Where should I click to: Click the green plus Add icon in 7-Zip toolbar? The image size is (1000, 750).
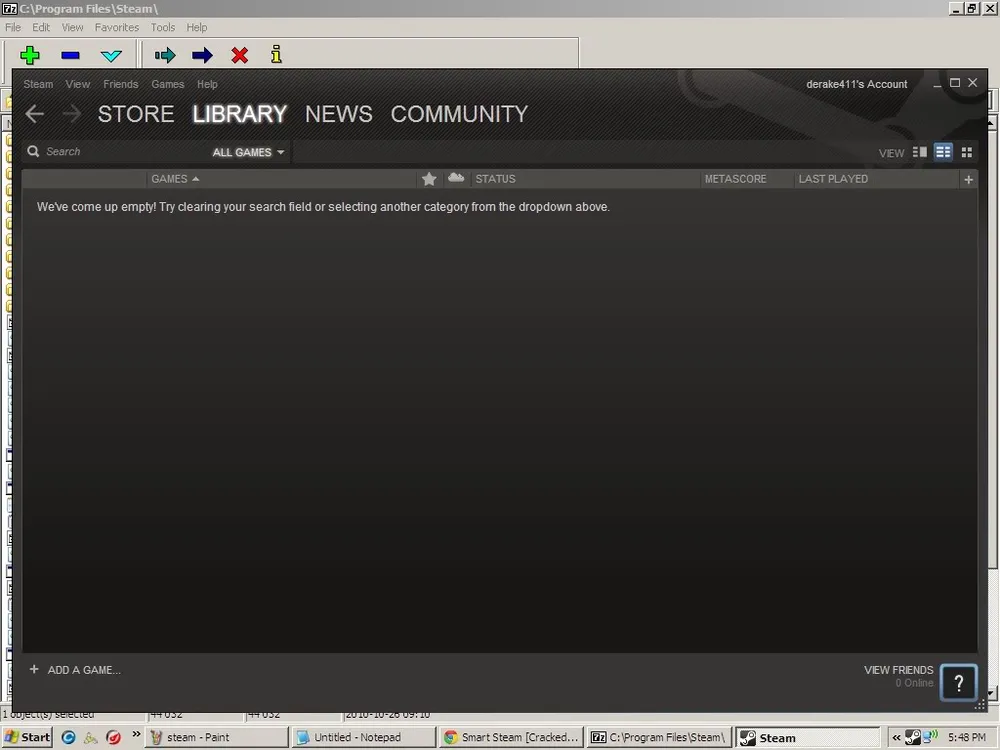pyautogui.click(x=30, y=55)
